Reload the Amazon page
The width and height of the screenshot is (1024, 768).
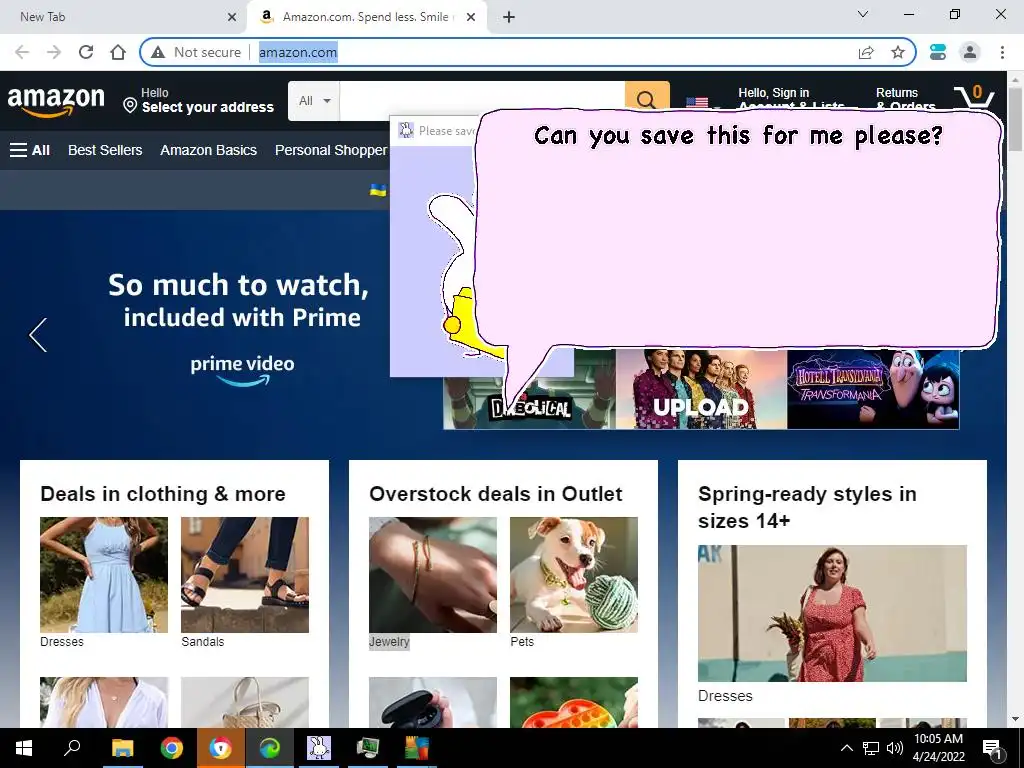86,52
